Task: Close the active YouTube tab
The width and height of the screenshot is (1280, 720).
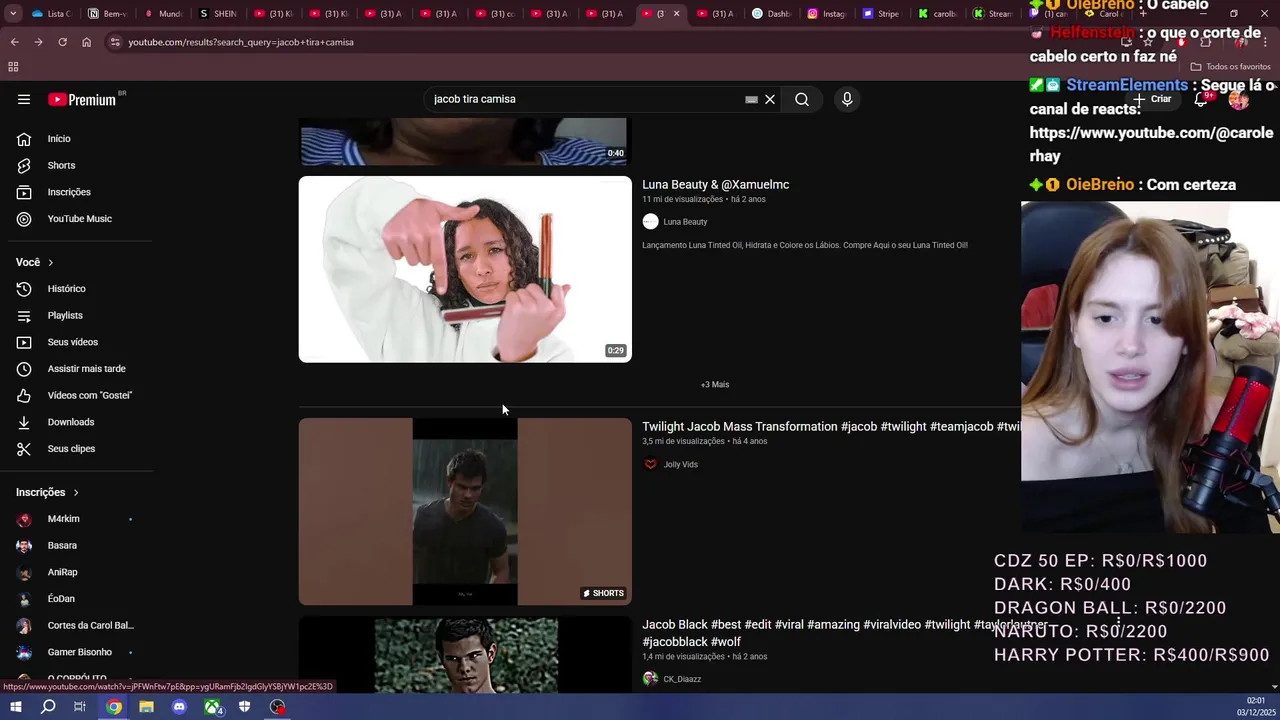Action: [676, 14]
